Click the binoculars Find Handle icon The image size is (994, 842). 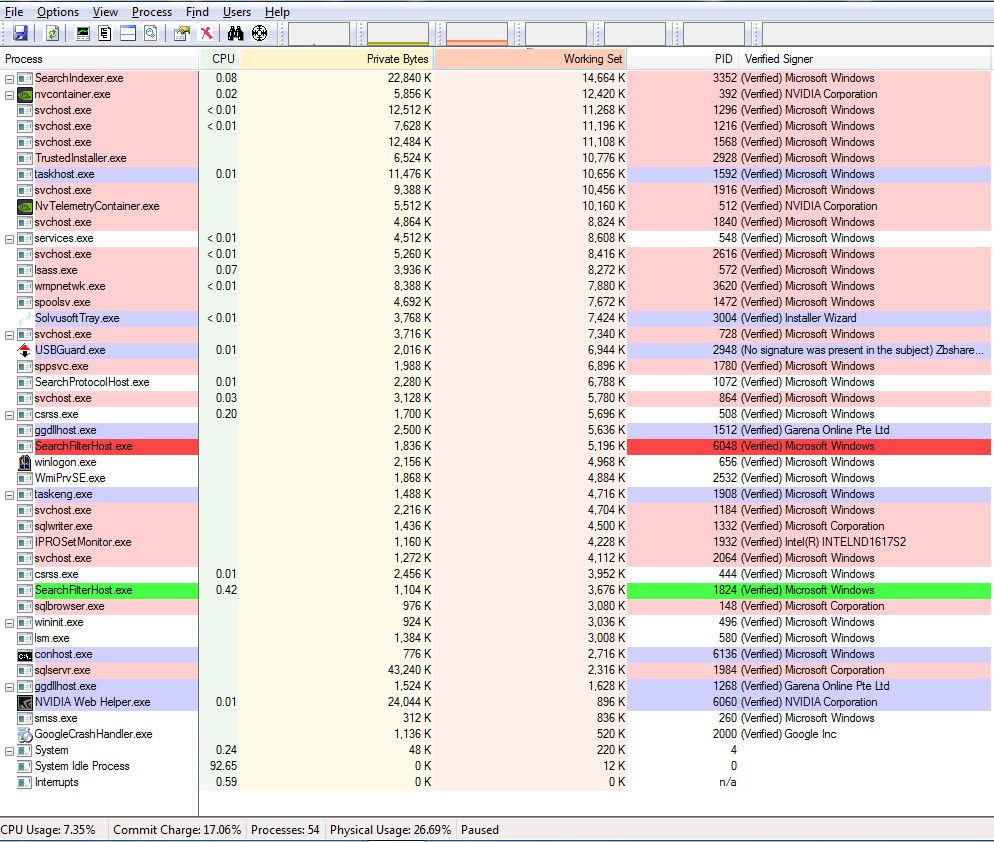(x=236, y=33)
